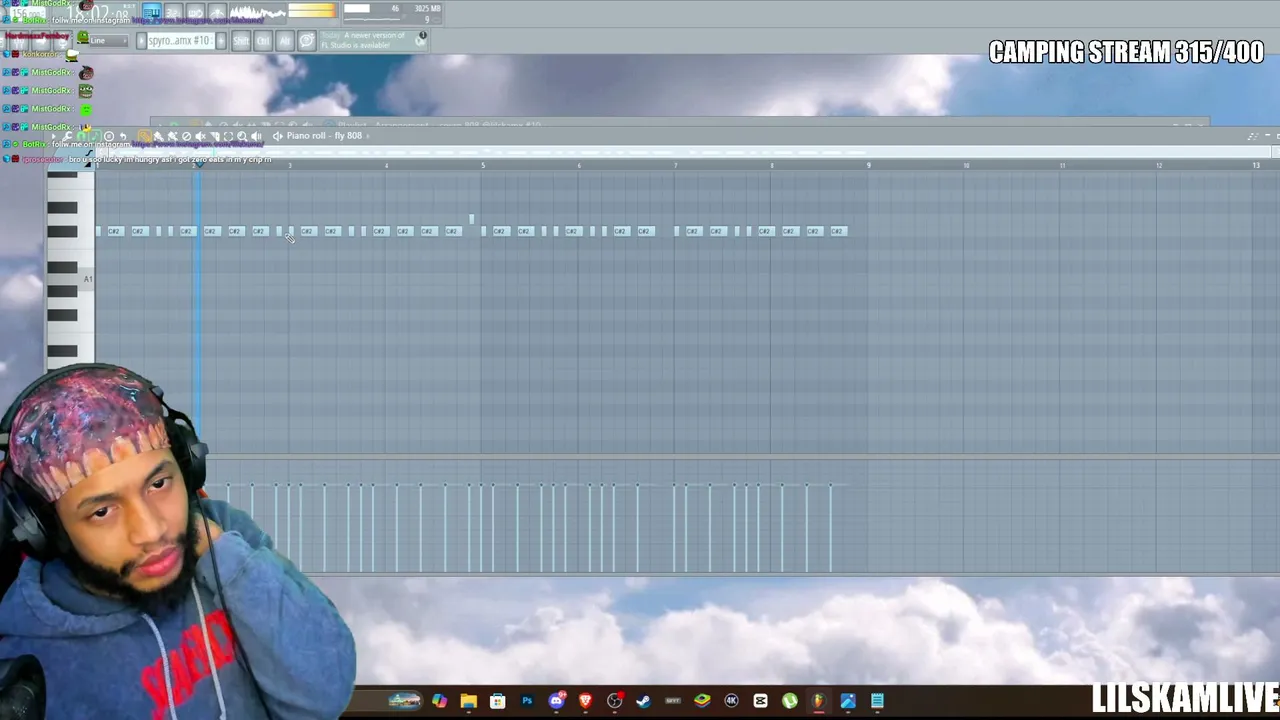Open Discord from the taskbar
The image size is (1280, 720).
coord(556,701)
